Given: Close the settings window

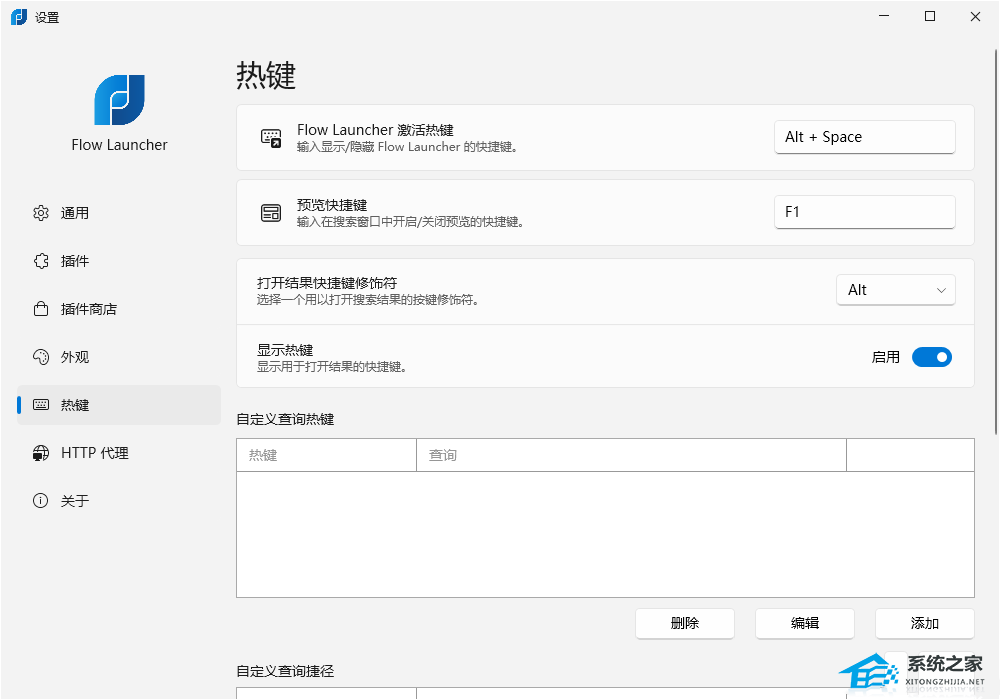Looking at the screenshot, I should (975, 17).
